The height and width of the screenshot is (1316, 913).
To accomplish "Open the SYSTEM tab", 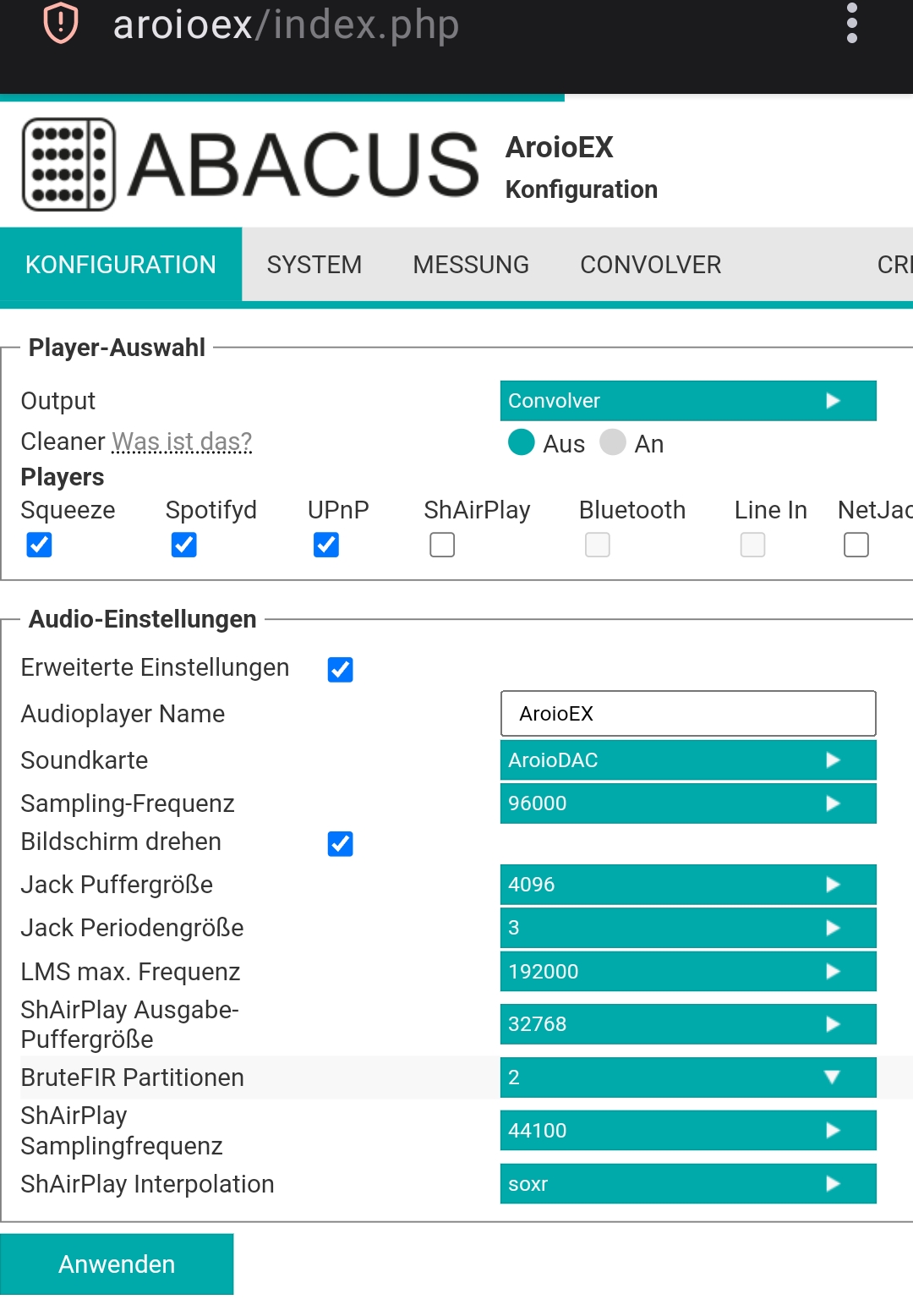I will [314, 265].
